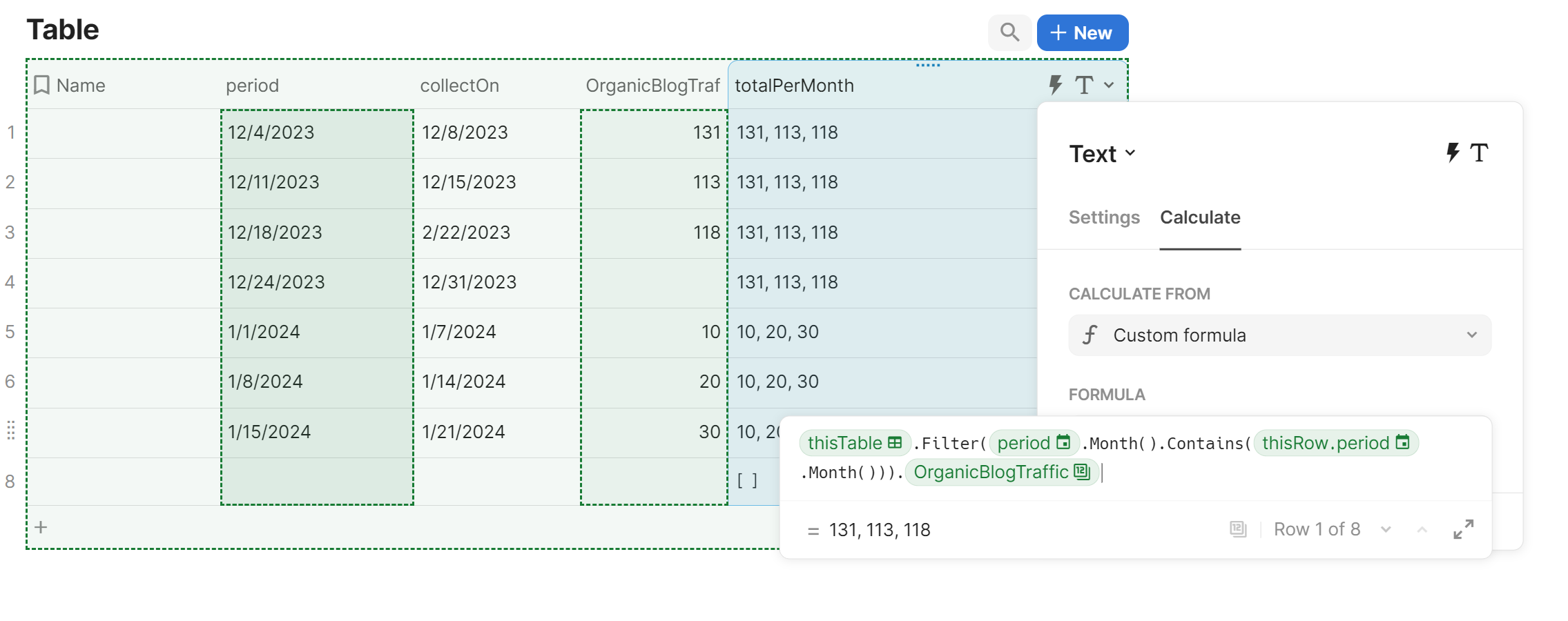This screenshot has width=1568, height=621.
Task: Click the search magnifier icon
Action: pos(1009,32)
